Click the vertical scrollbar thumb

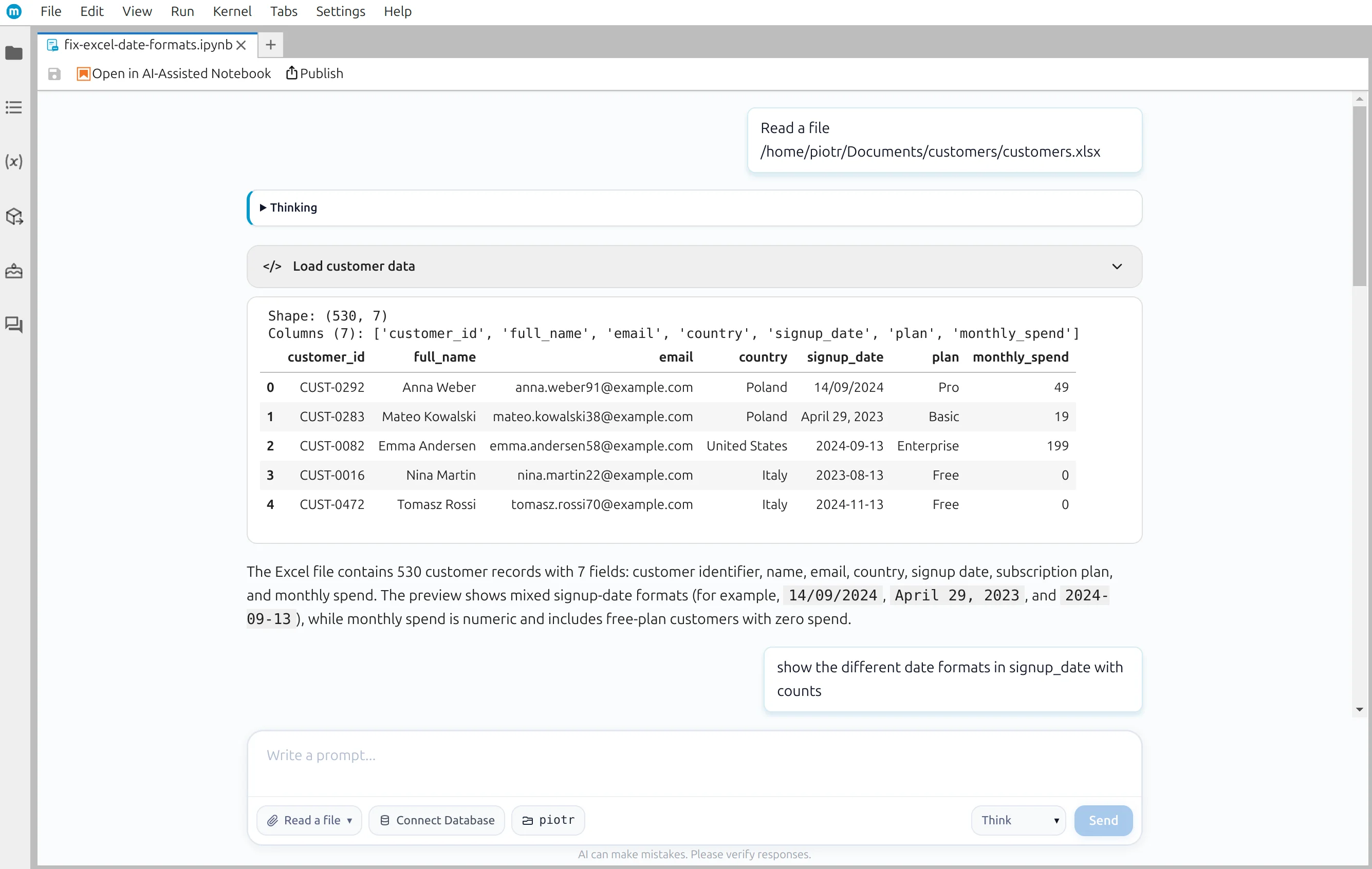tap(1360, 197)
